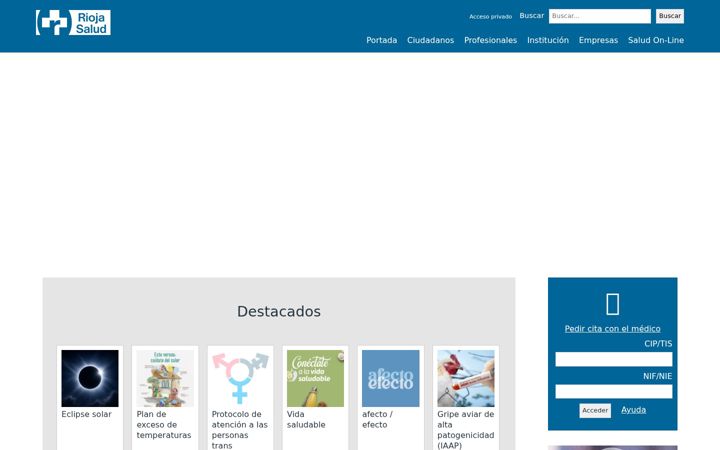Click the Plan de exceso de temperaturas caption
This screenshot has width=720, height=450.
164,425
